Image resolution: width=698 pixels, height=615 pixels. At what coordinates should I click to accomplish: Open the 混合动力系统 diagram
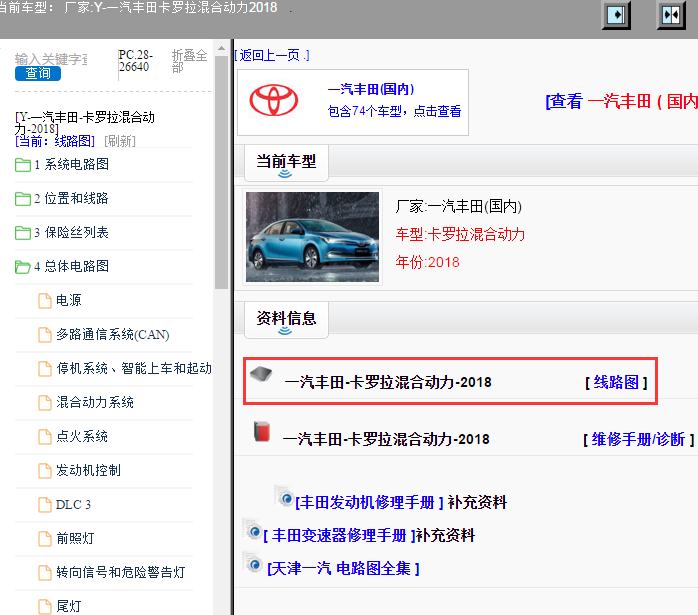[95, 402]
